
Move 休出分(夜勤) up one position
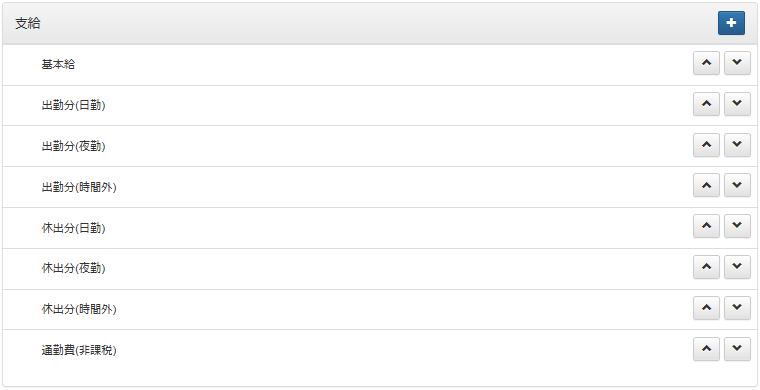[x=706, y=267]
